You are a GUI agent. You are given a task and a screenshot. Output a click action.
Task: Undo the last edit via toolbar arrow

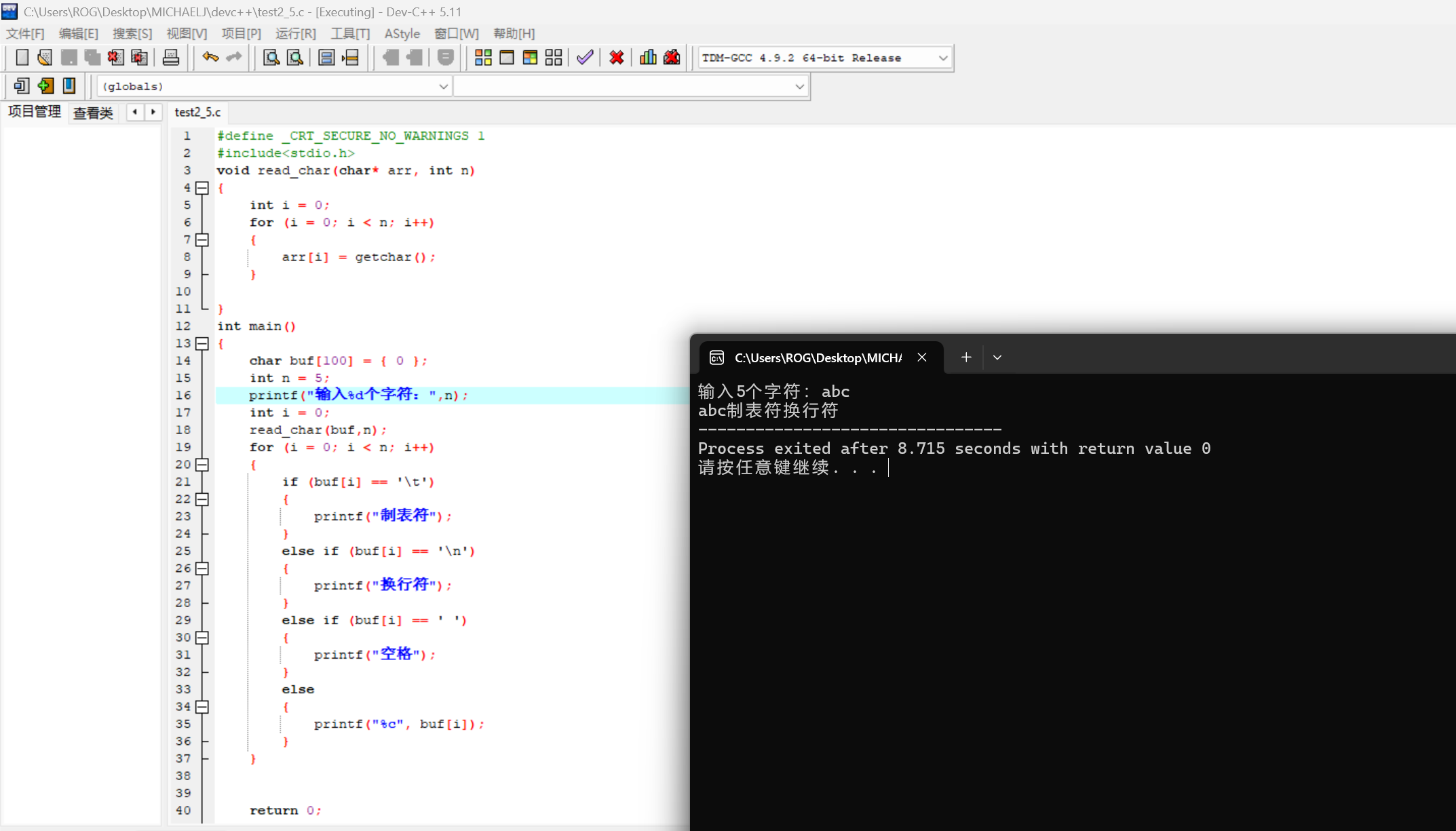click(210, 58)
